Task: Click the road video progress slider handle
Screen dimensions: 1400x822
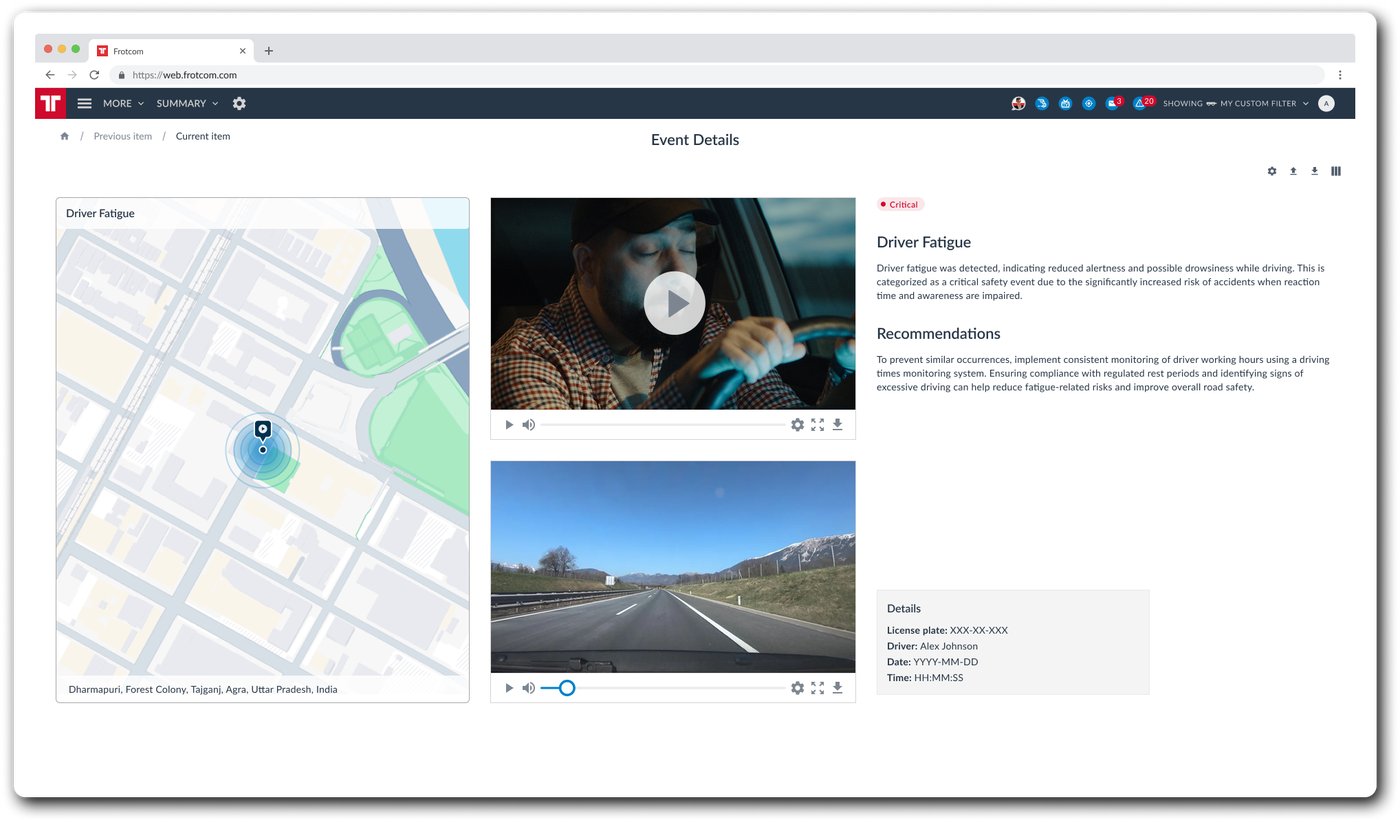Action: (x=567, y=688)
